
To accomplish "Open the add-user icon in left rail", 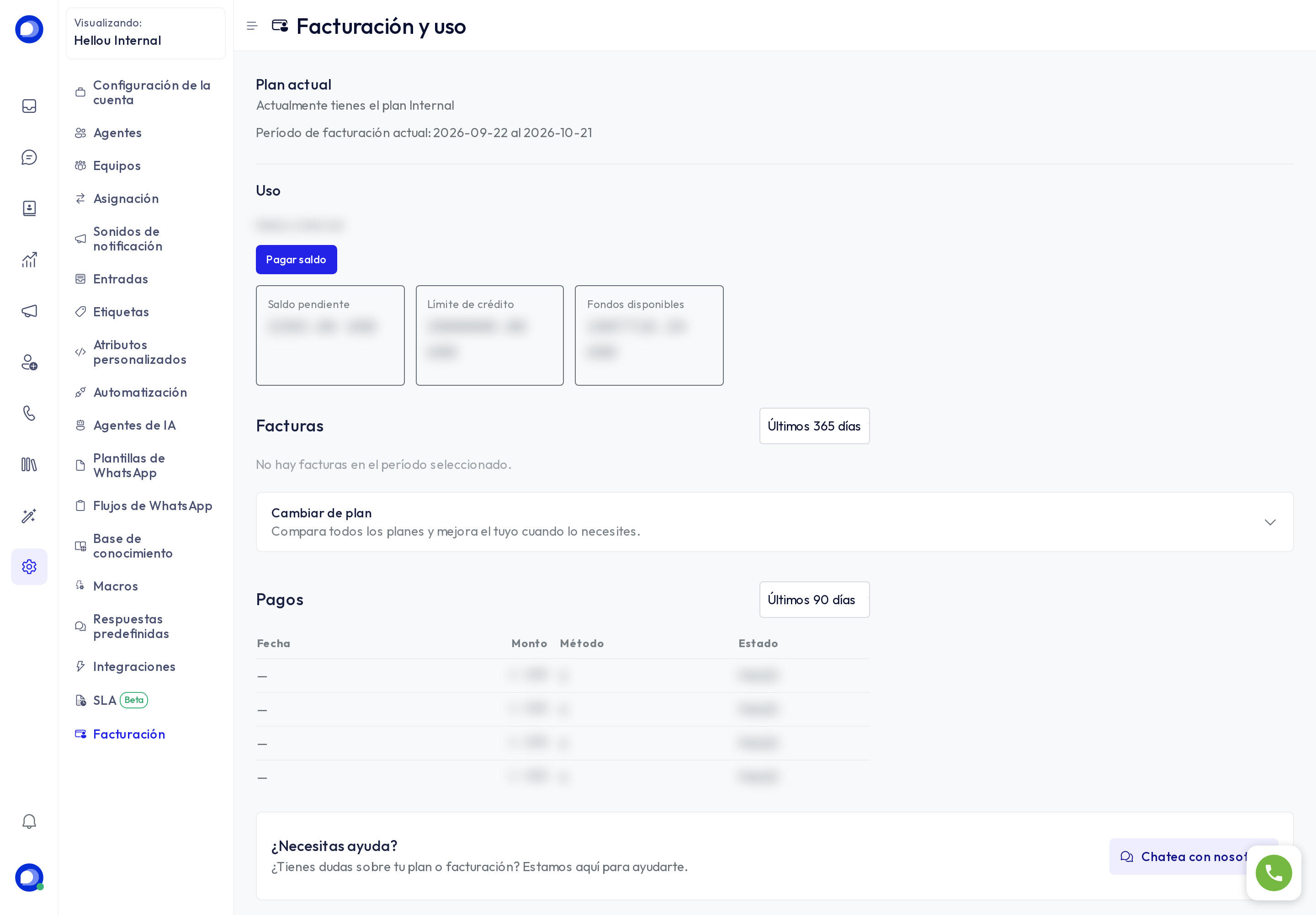I will point(29,362).
